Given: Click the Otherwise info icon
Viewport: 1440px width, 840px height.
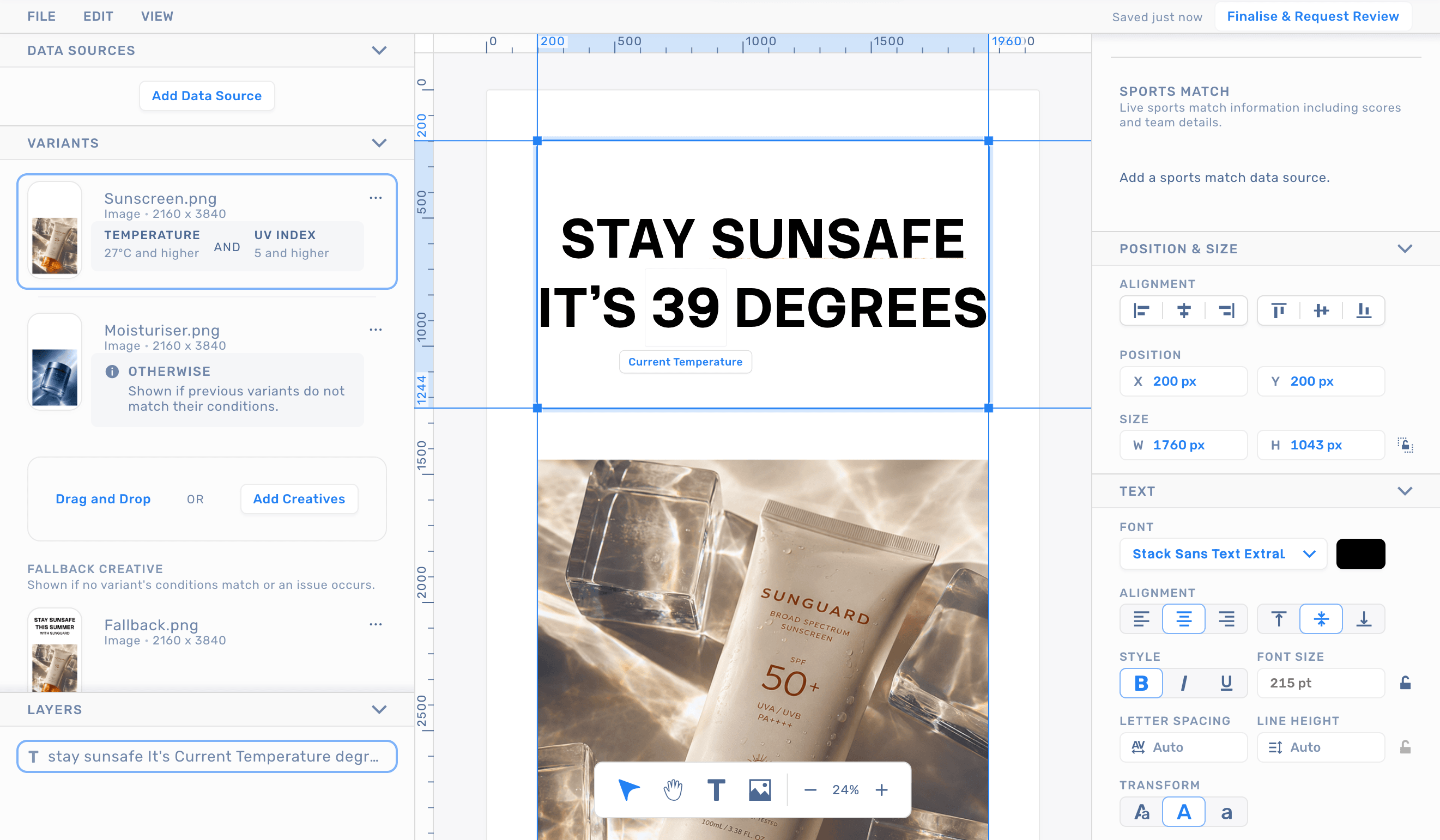Looking at the screenshot, I should click(x=112, y=371).
